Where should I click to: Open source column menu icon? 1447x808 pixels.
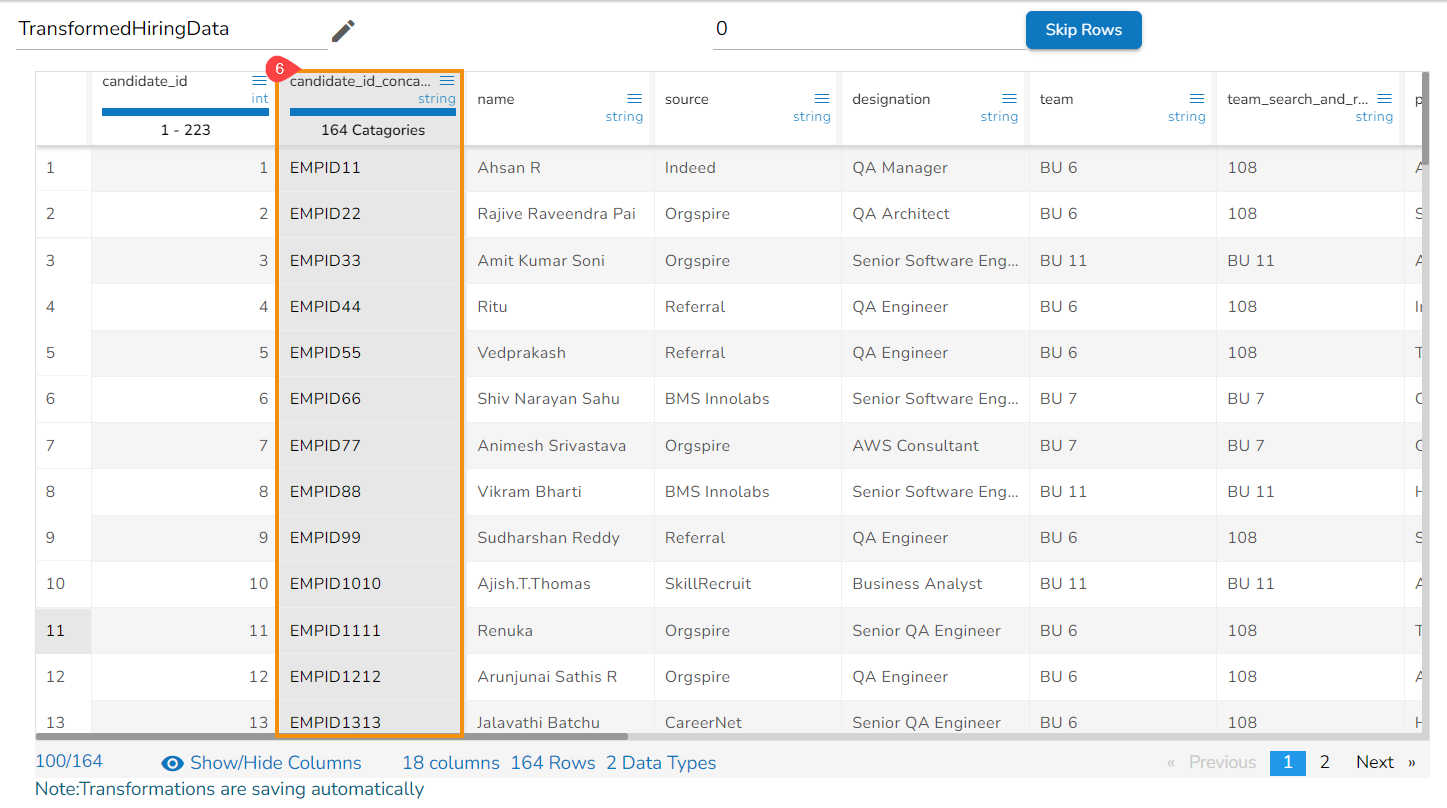click(822, 98)
